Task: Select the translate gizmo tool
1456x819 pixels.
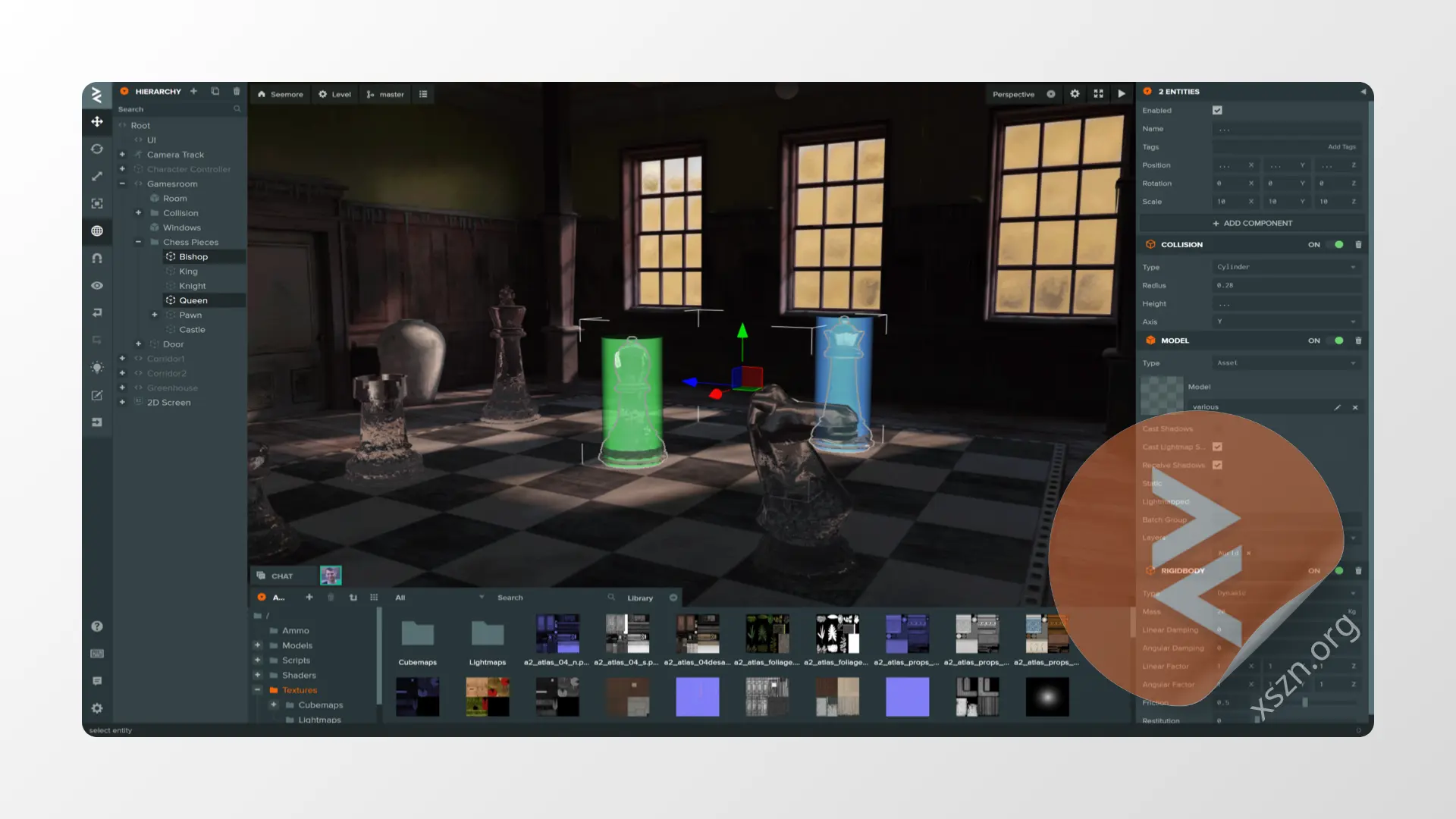Action: 97,121
